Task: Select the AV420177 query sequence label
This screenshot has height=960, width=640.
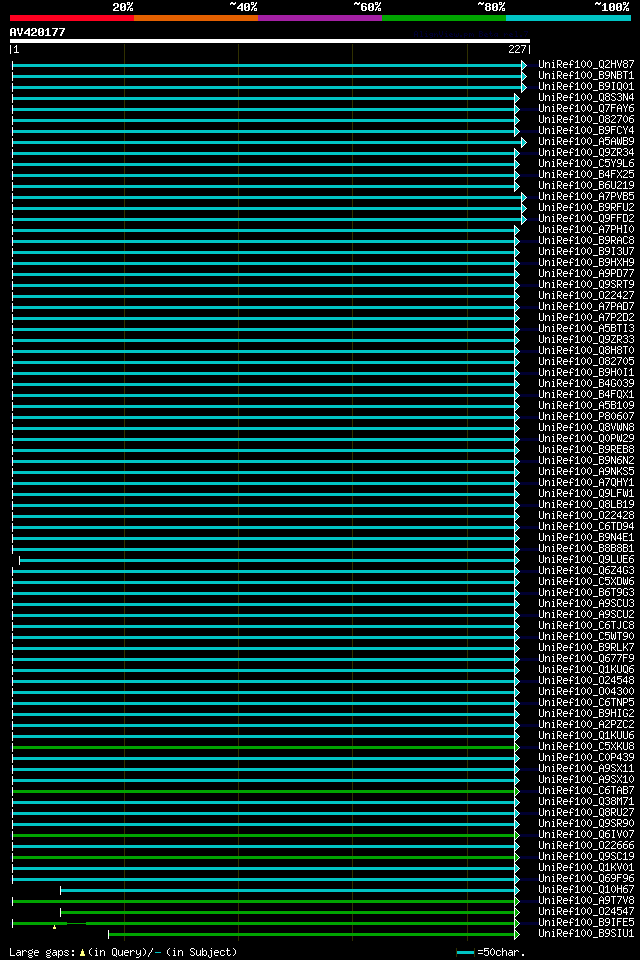Action: (x=37, y=32)
